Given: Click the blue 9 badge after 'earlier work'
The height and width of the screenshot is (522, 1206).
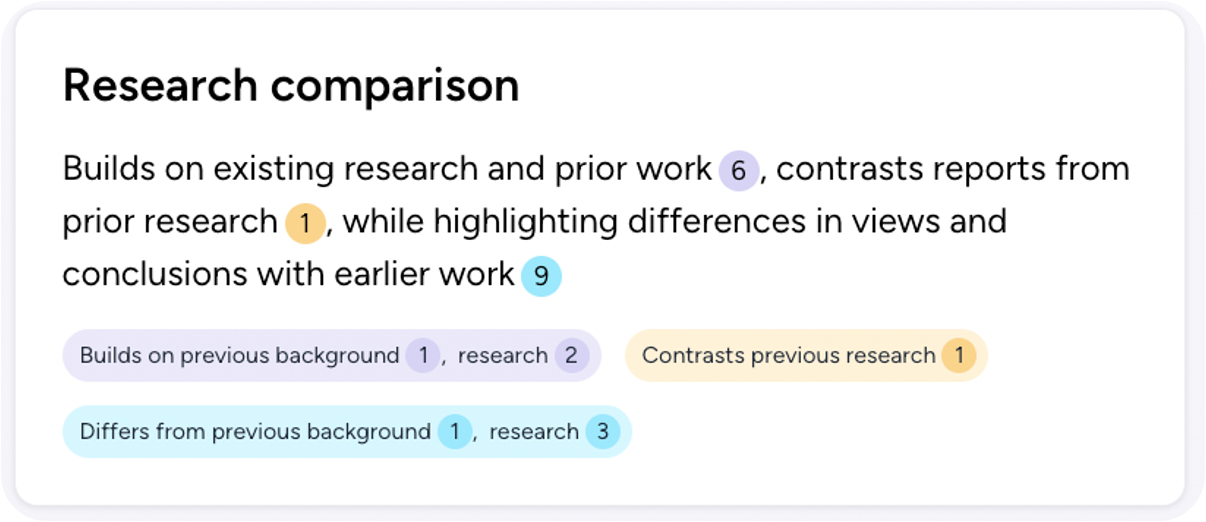Looking at the screenshot, I should 541,276.
